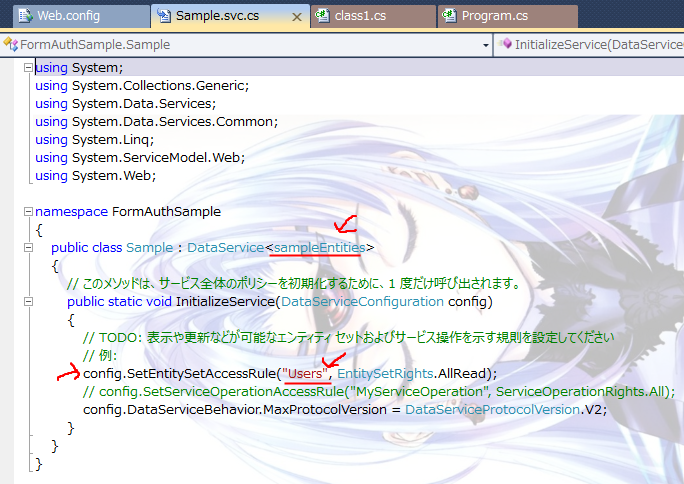
Task: Click the 'sampleEntities' type name
Action: click(x=320, y=247)
